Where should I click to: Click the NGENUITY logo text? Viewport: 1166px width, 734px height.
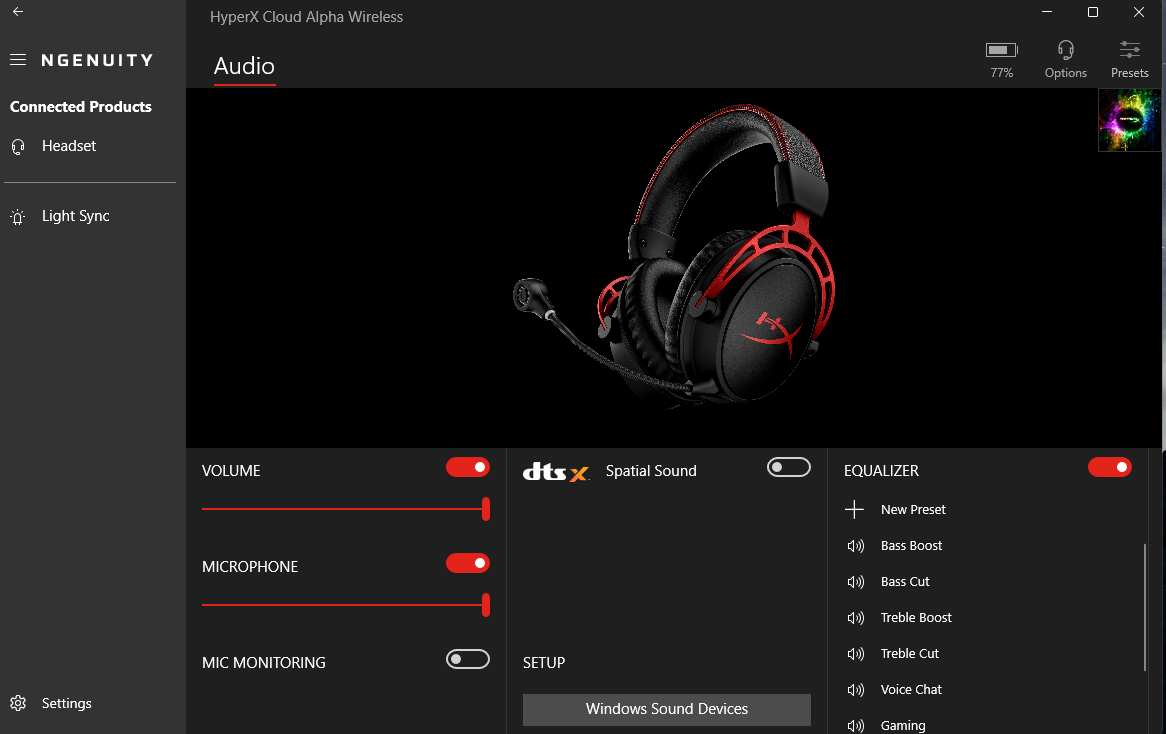[97, 60]
